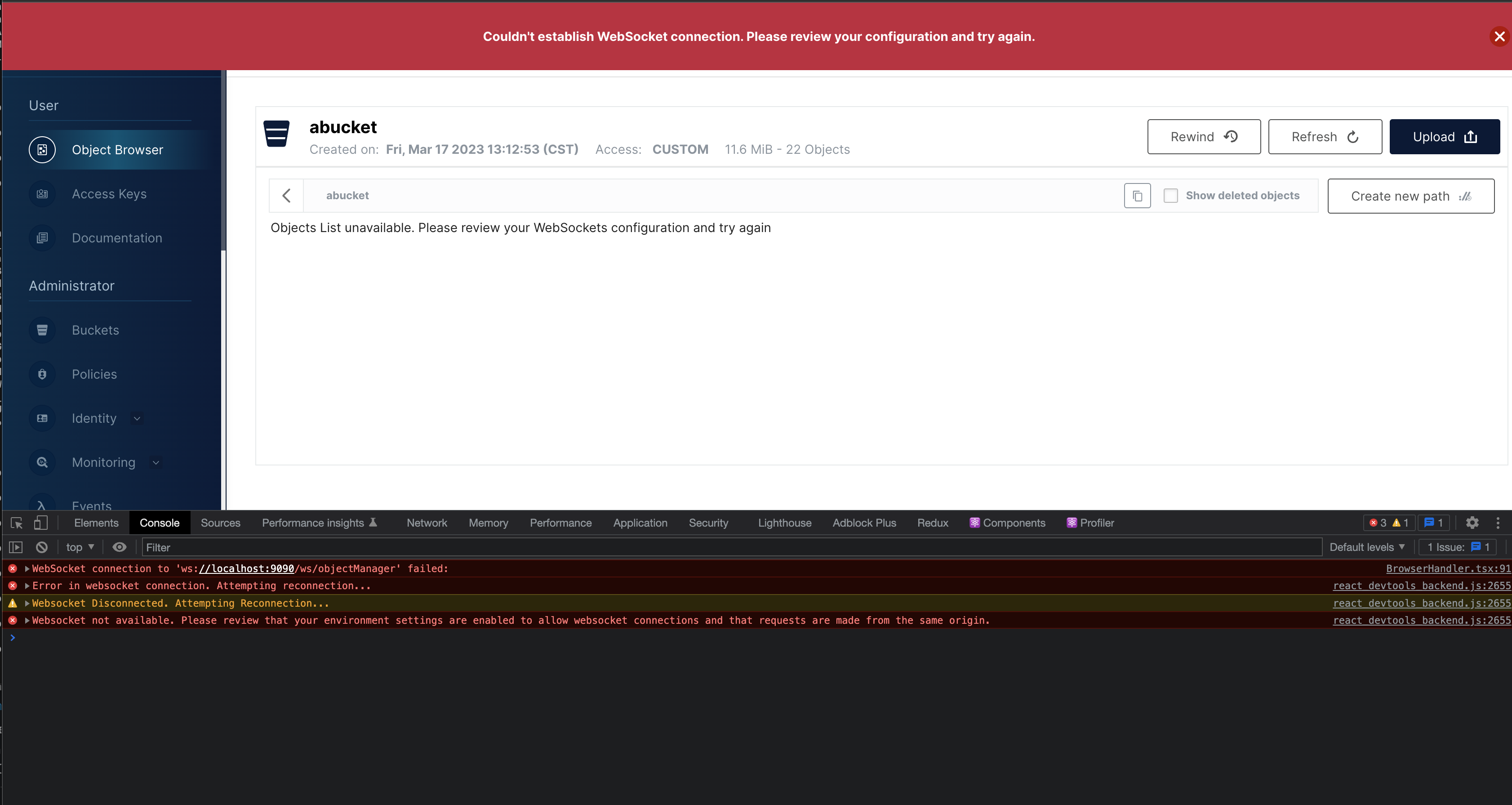Expand 'Websocket Disconnected' warning message
Viewport: 1512px width, 805px height.
[x=27, y=603]
